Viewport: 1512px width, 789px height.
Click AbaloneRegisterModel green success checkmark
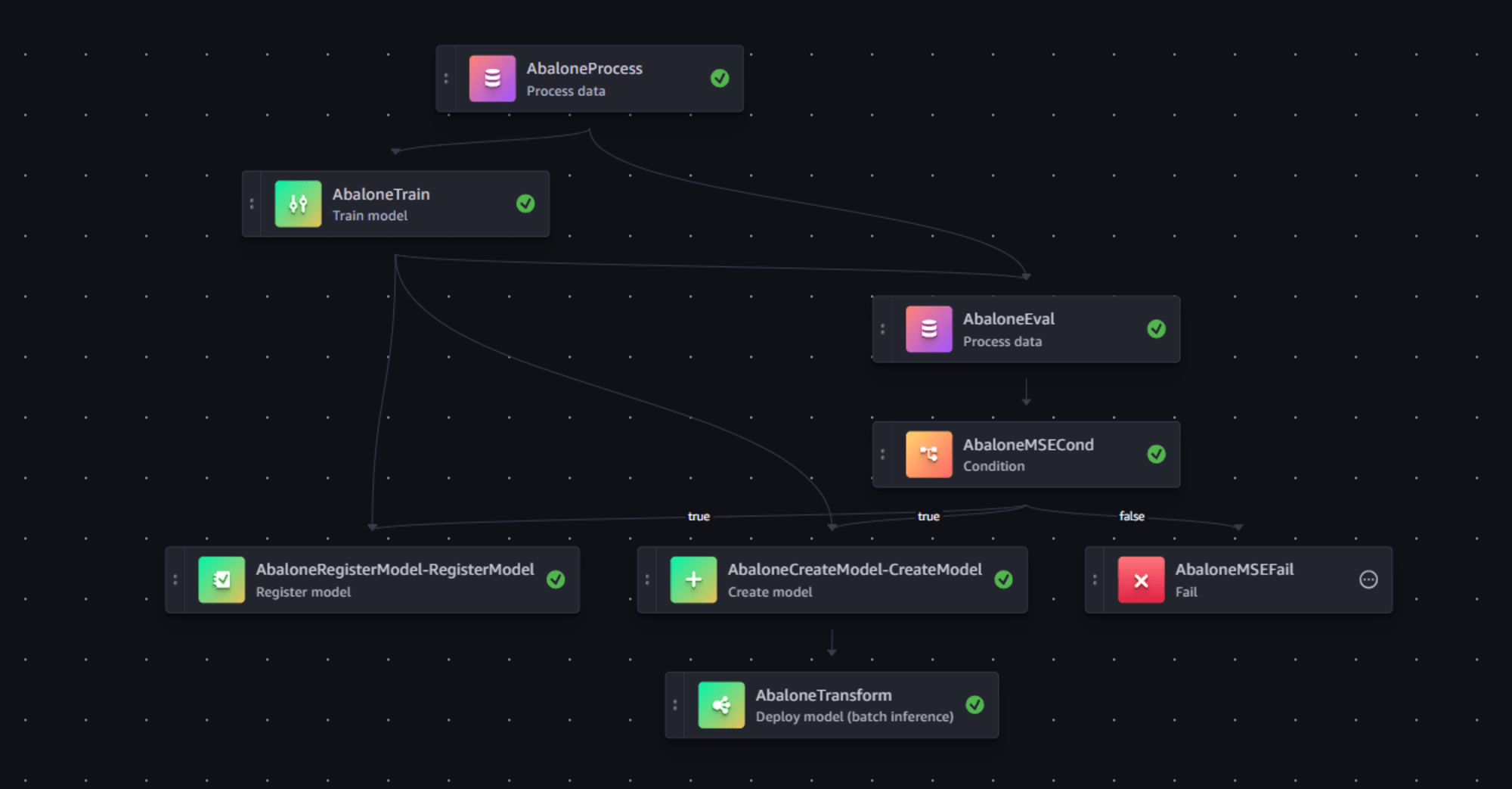[556, 580]
